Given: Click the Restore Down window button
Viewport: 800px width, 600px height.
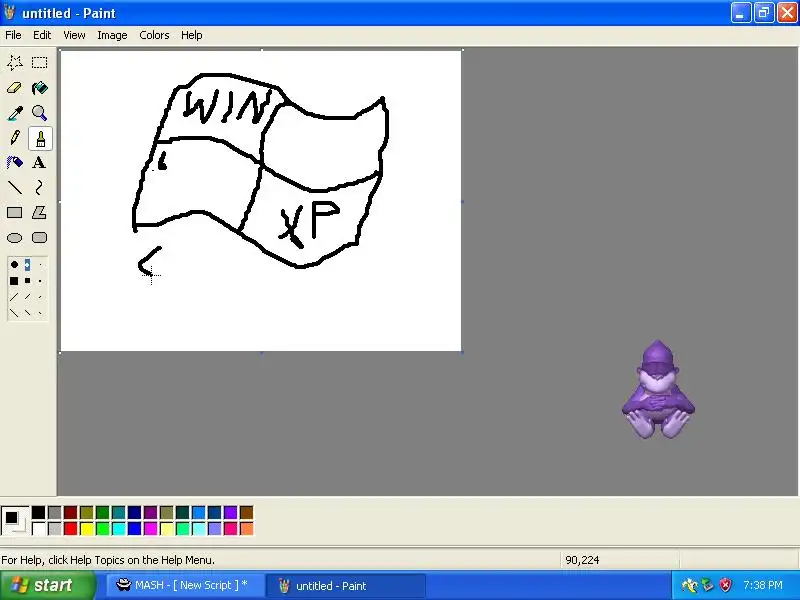Looking at the screenshot, I should [x=764, y=13].
